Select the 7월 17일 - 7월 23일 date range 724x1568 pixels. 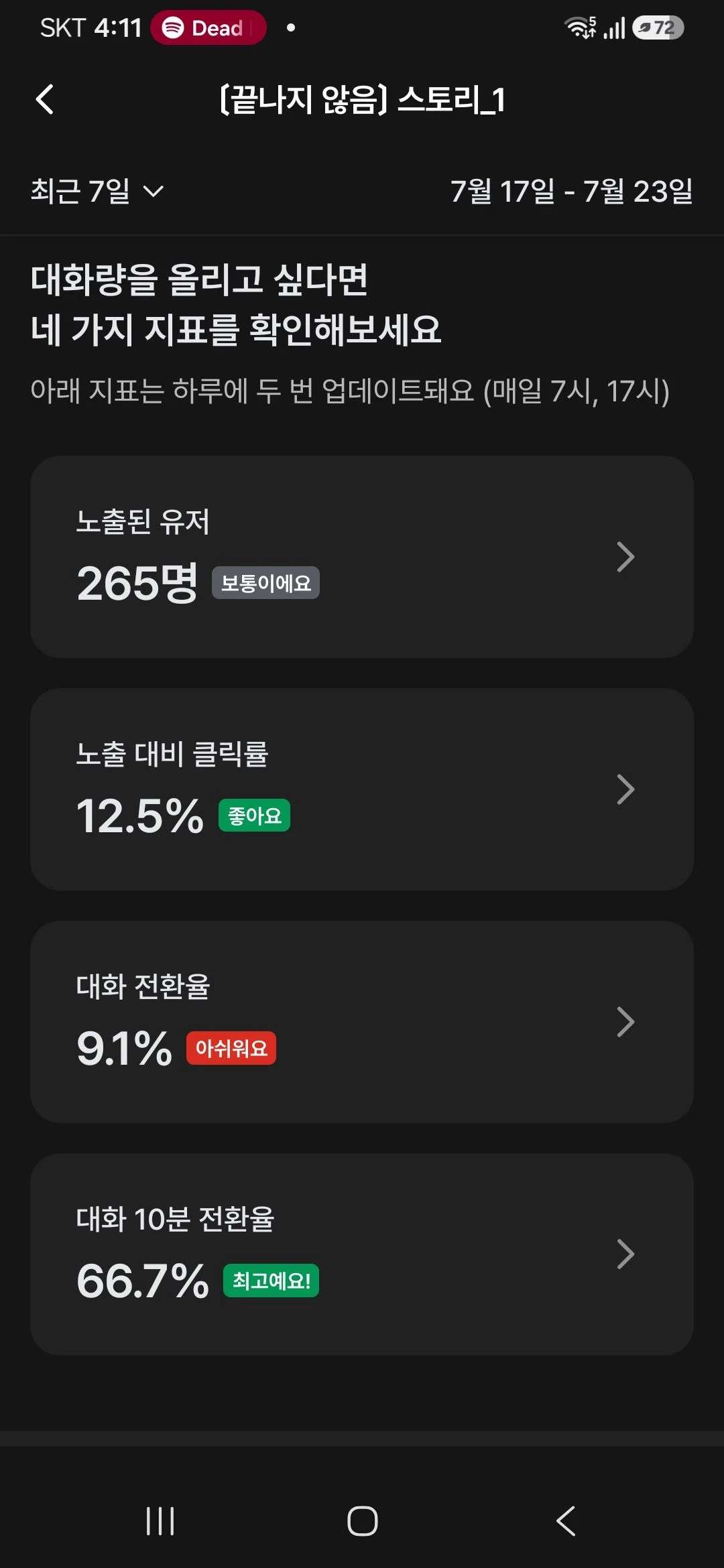pyautogui.click(x=572, y=191)
